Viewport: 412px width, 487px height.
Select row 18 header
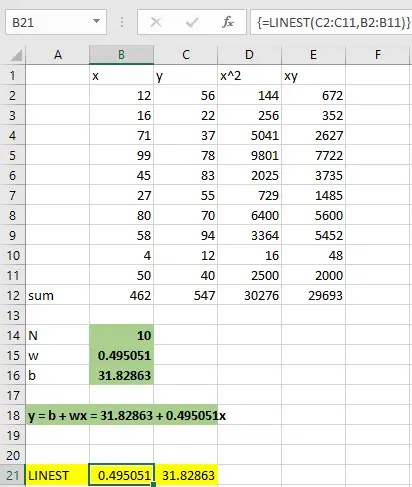click(13, 415)
